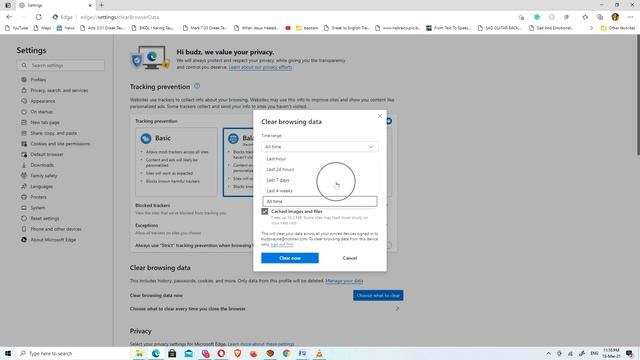Follow the sign out first link in dialog
The height and width of the screenshot is (360, 640).
click(x=282, y=244)
